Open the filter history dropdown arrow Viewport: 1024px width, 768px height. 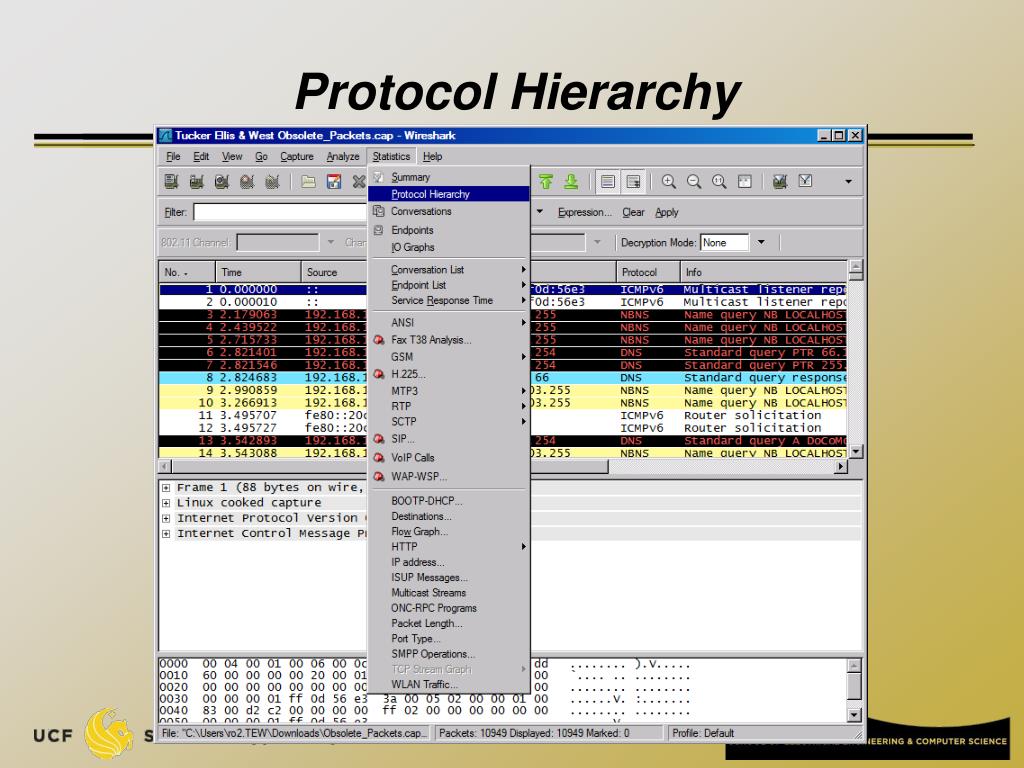point(539,212)
